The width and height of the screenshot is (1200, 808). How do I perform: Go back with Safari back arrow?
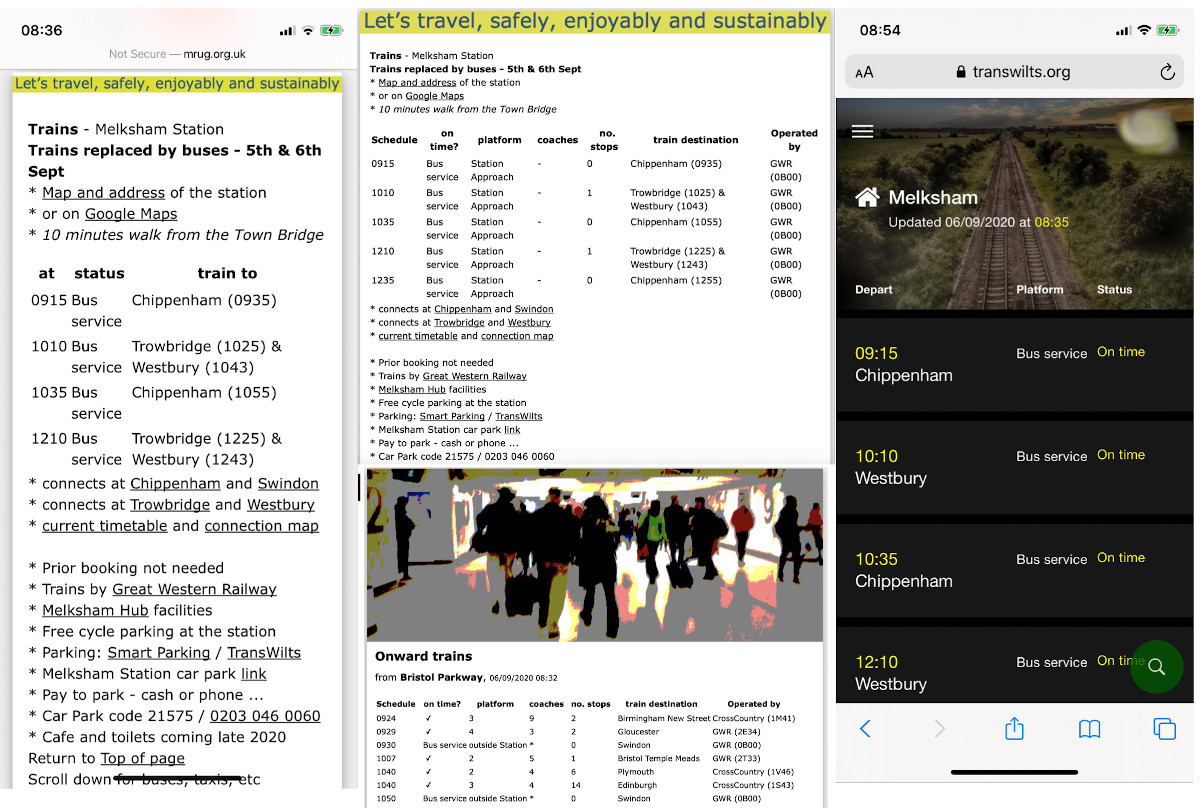pyautogui.click(x=865, y=729)
